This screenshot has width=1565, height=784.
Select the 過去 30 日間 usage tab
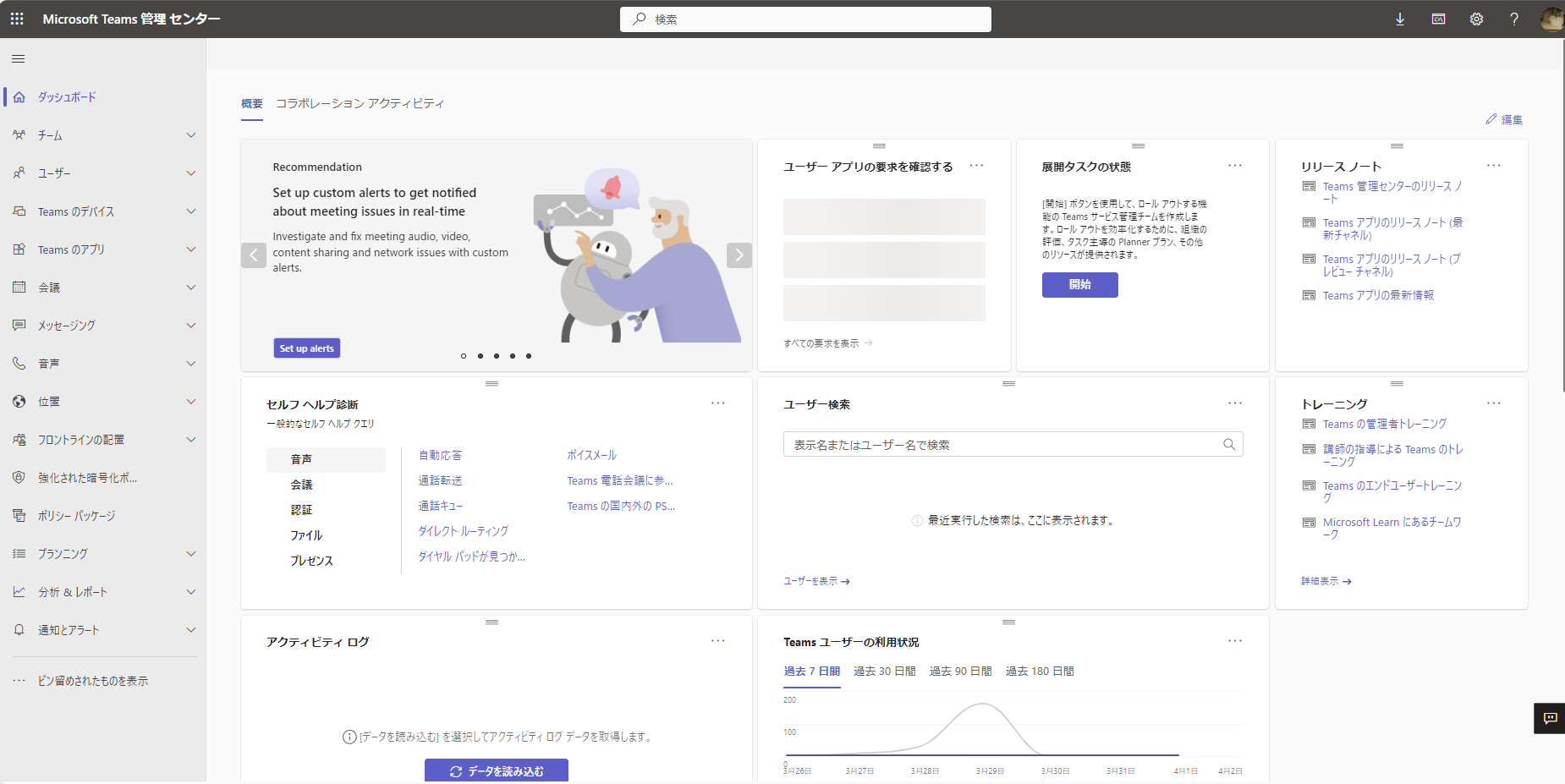pyautogui.click(x=885, y=672)
